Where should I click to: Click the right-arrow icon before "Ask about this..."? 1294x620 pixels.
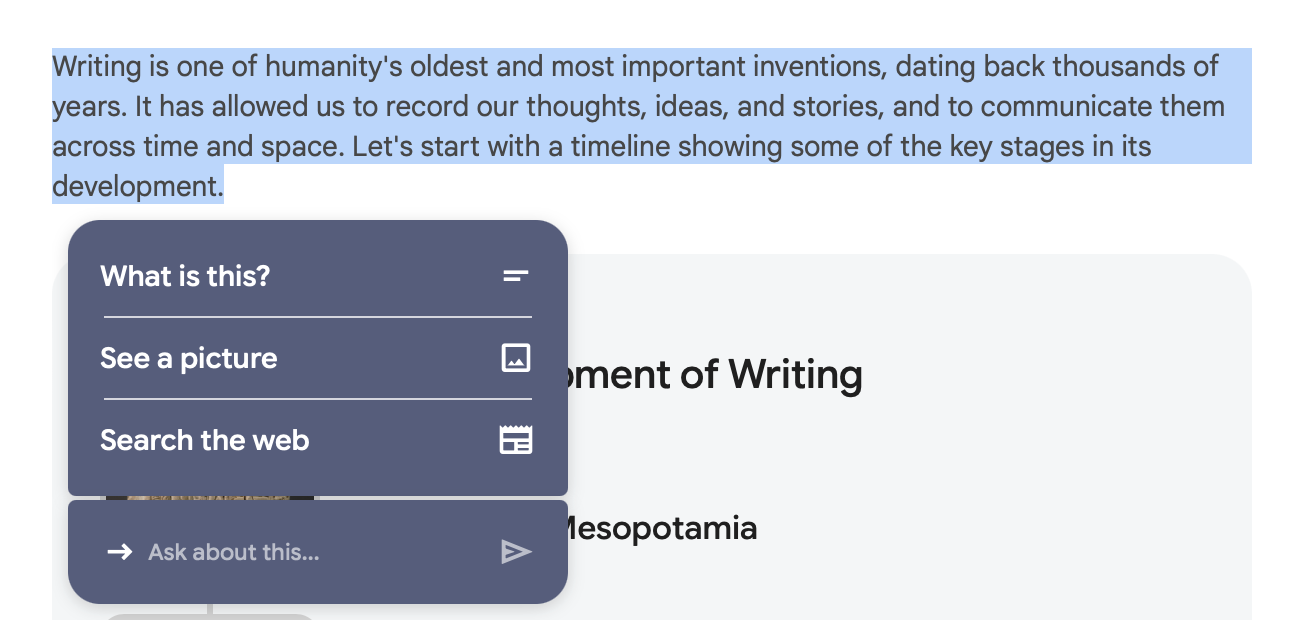coord(120,552)
